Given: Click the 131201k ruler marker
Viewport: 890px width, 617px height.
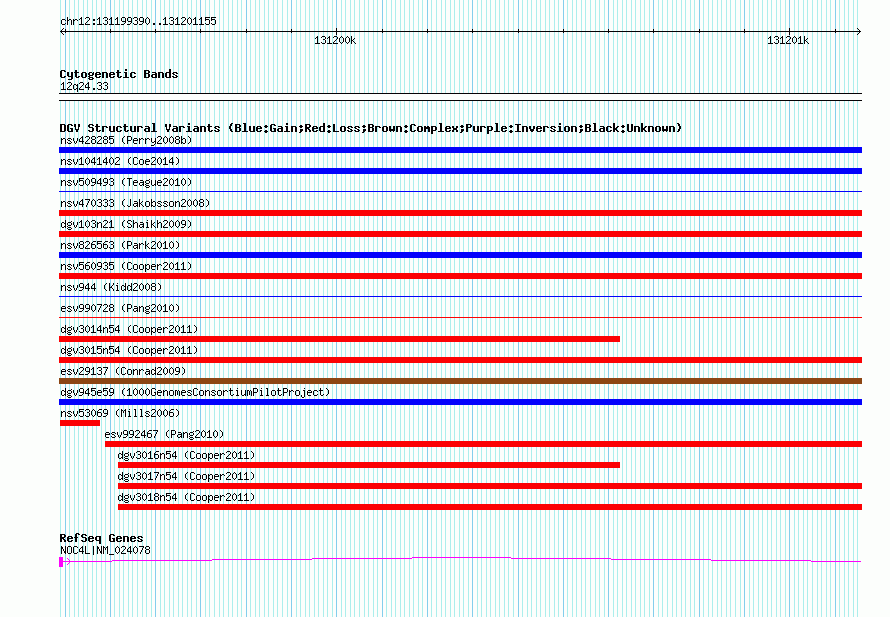Looking at the screenshot, I should tap(788, 40).
